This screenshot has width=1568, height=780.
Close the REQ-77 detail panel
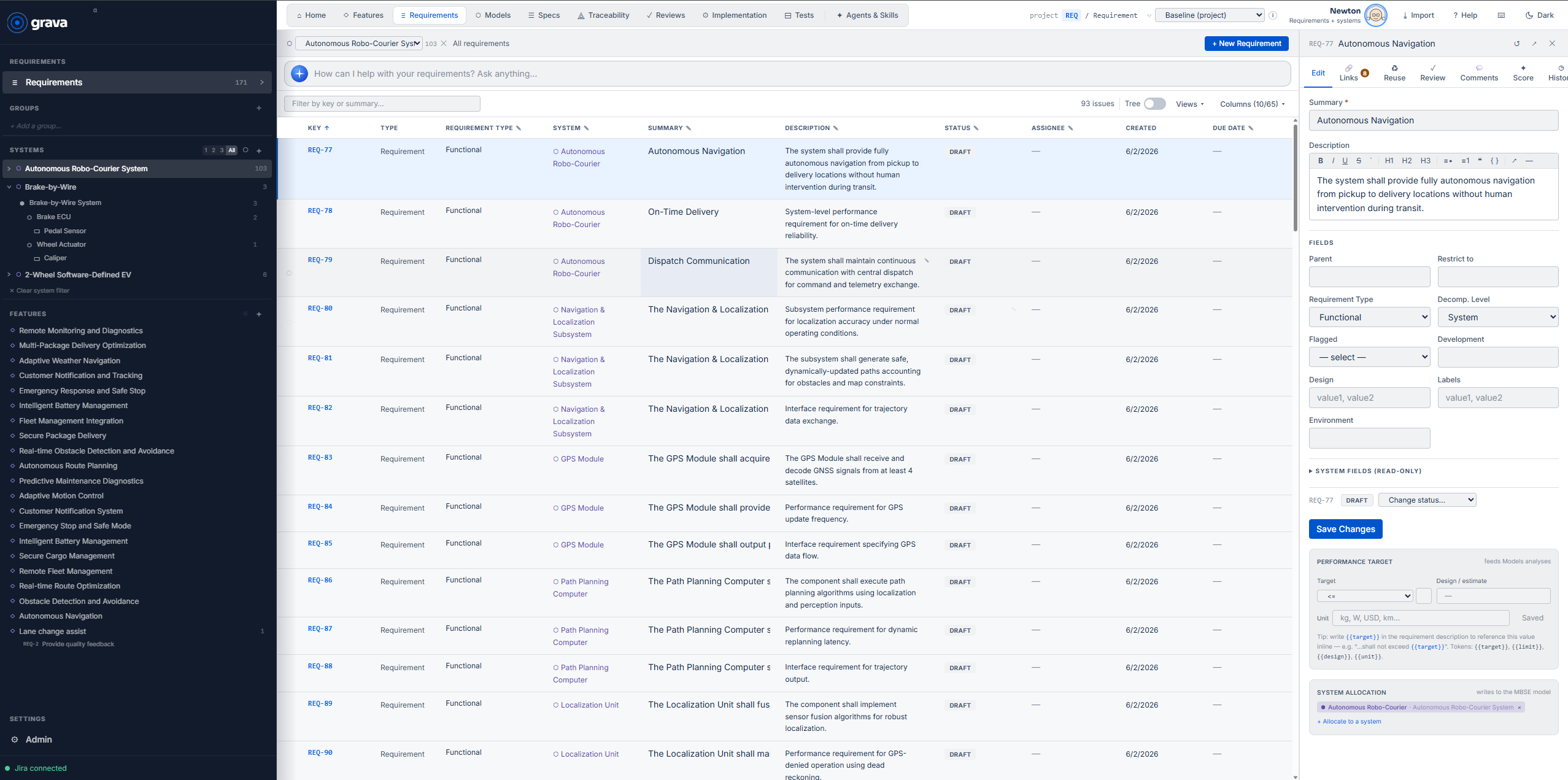tap(1552, 44)
